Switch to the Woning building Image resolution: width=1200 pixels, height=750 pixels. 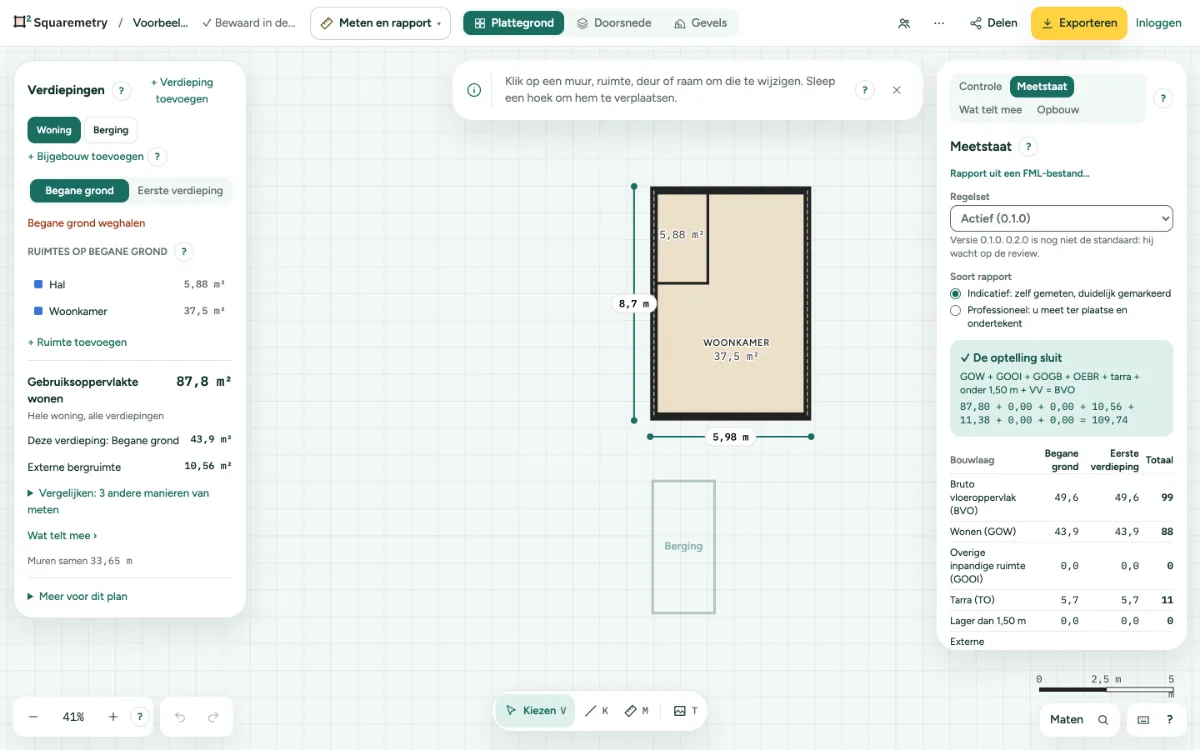pos(54,130)
